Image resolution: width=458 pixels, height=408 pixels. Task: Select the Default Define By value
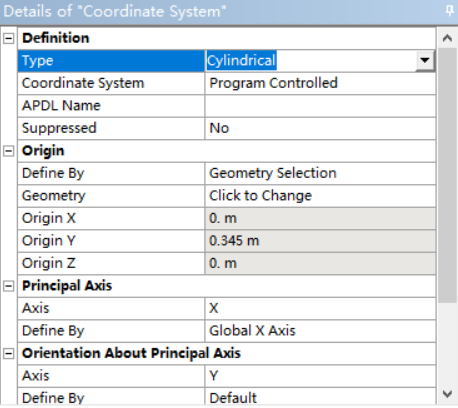320,397
